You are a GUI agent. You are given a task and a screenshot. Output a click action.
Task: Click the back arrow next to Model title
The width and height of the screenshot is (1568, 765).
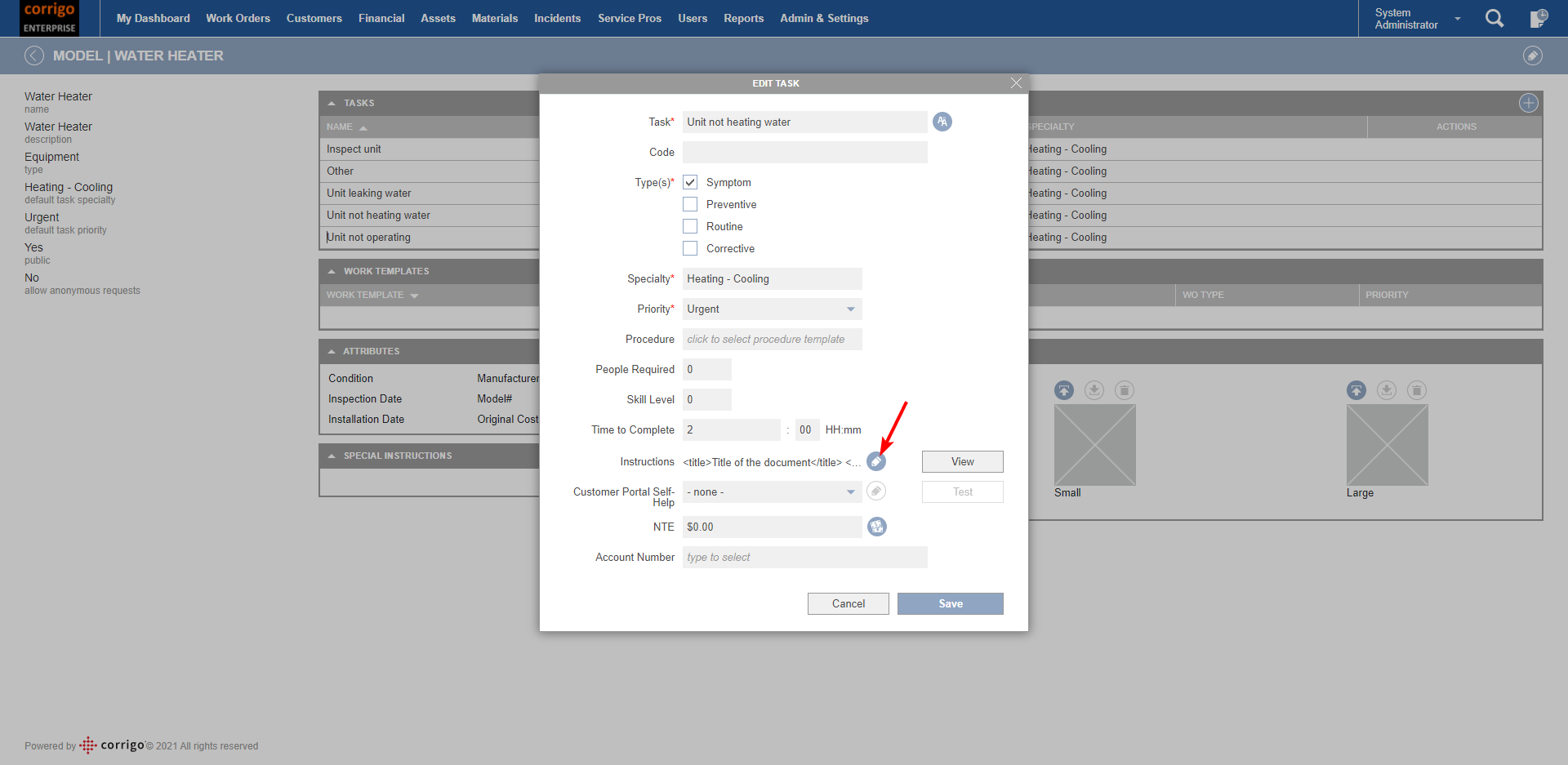tap(34, 56)
